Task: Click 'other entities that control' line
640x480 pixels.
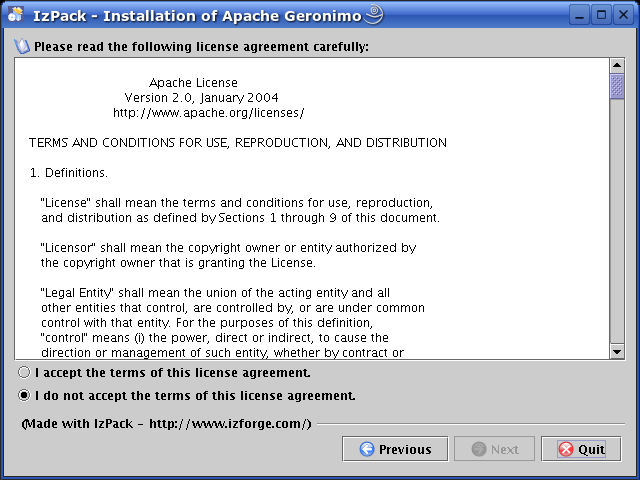Action: (x=233, y=307)
